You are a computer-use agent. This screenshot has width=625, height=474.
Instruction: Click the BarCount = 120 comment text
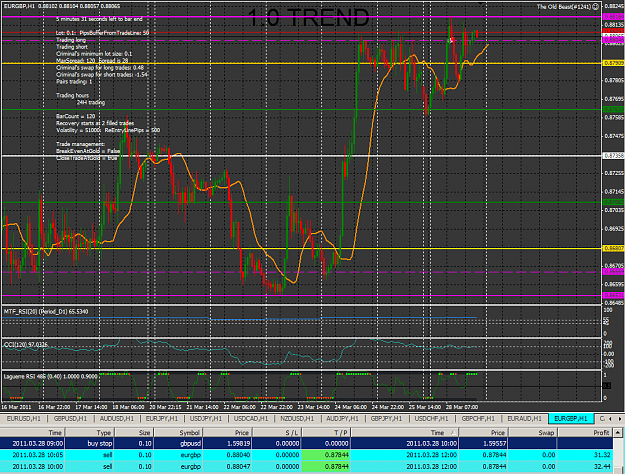point(76,116)
